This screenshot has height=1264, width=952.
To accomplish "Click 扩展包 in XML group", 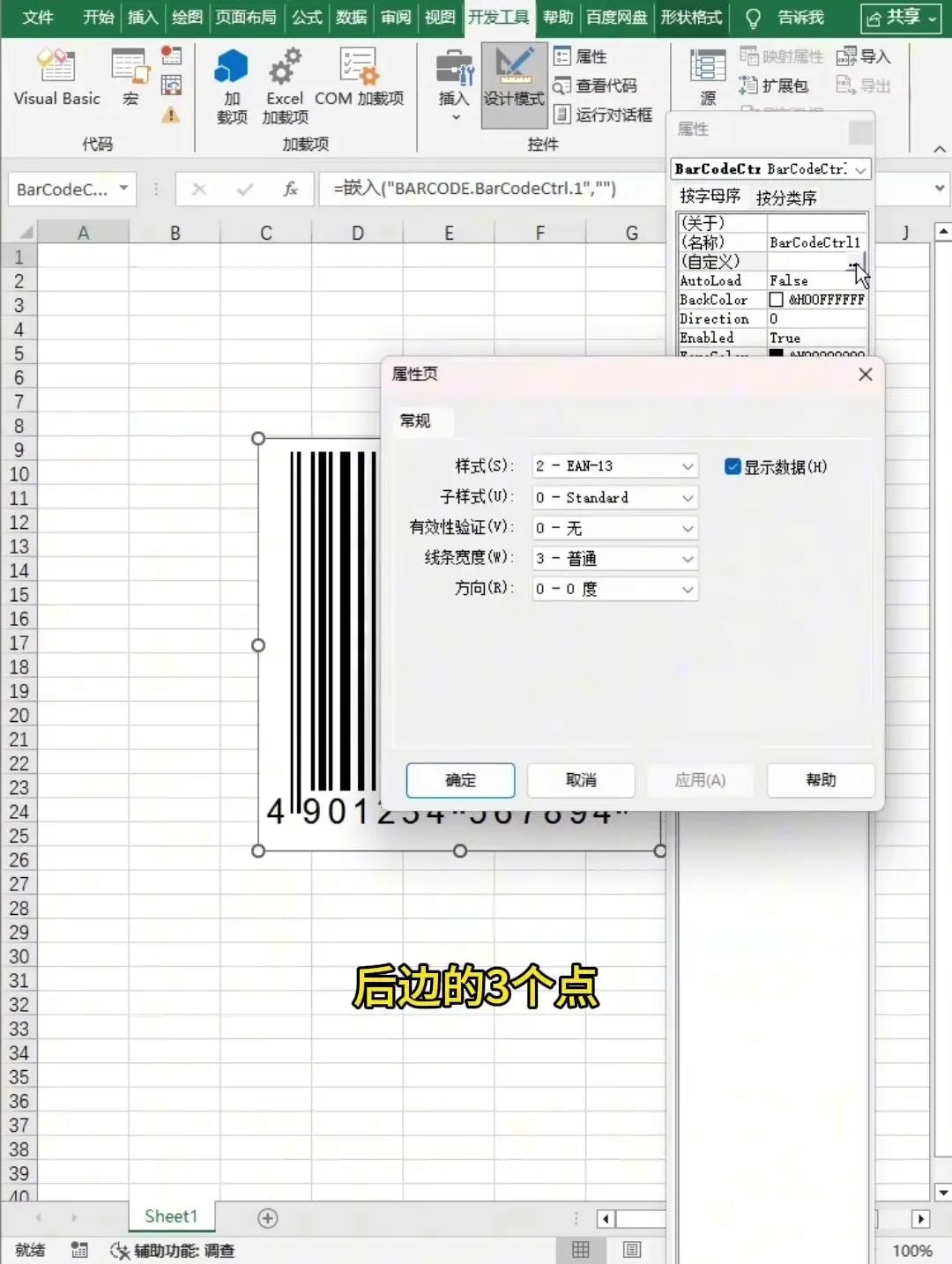I will 773,86.
